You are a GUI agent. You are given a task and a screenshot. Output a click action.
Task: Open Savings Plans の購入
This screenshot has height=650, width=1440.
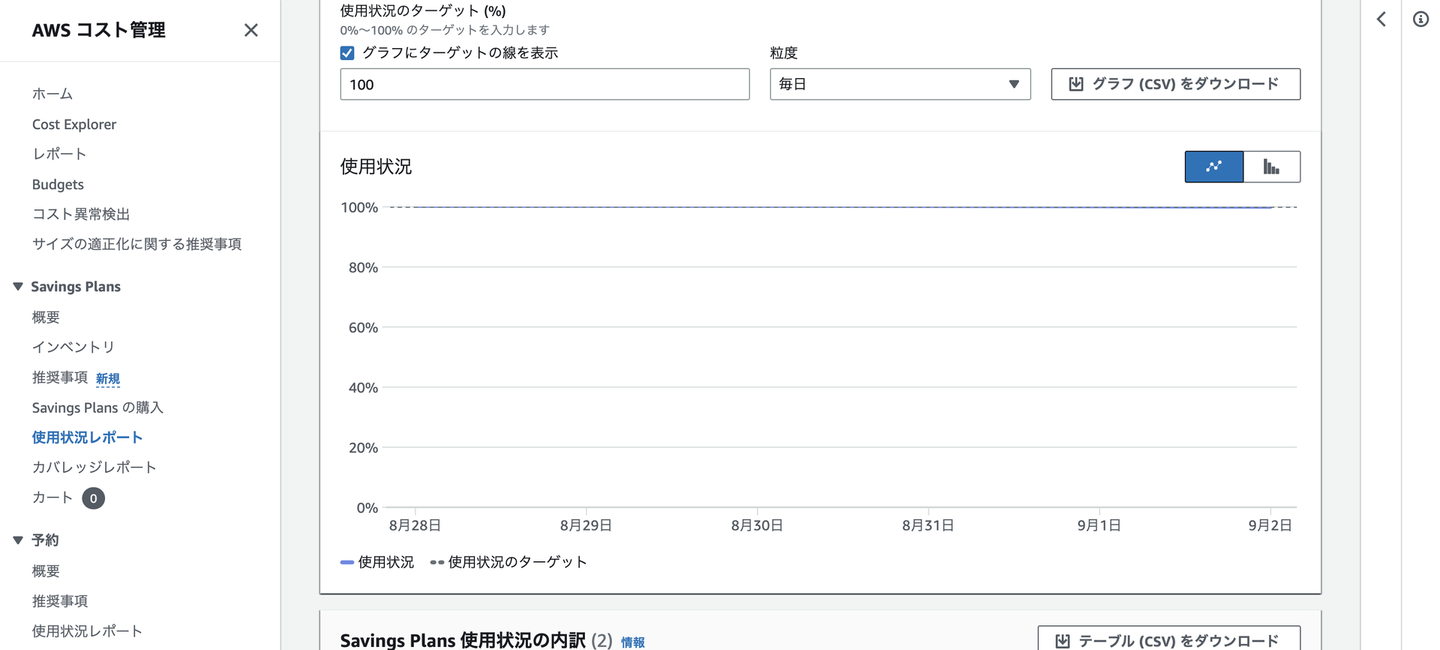click(x=98, y=407)
